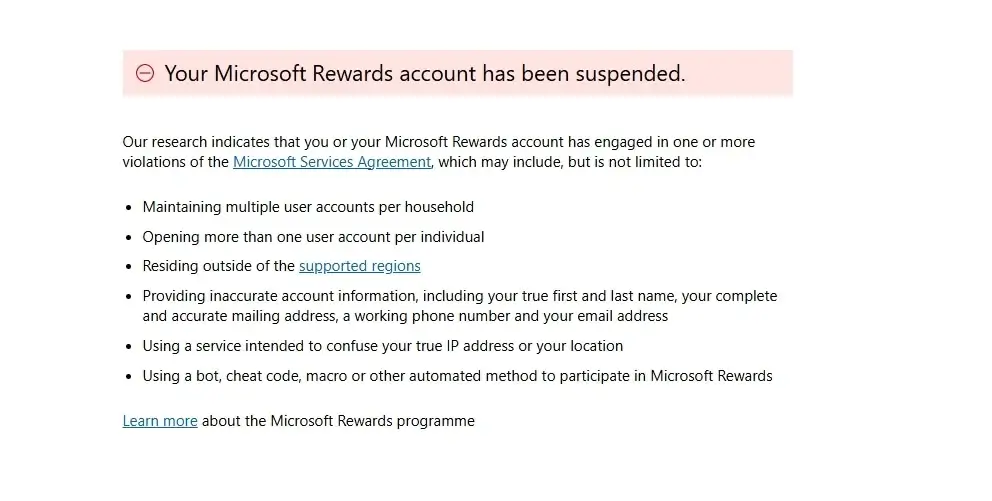Viewport: 992px width, 501px height.
Task: Select the 'Opening more than one user account' text
Action: (x=313, y=237)
